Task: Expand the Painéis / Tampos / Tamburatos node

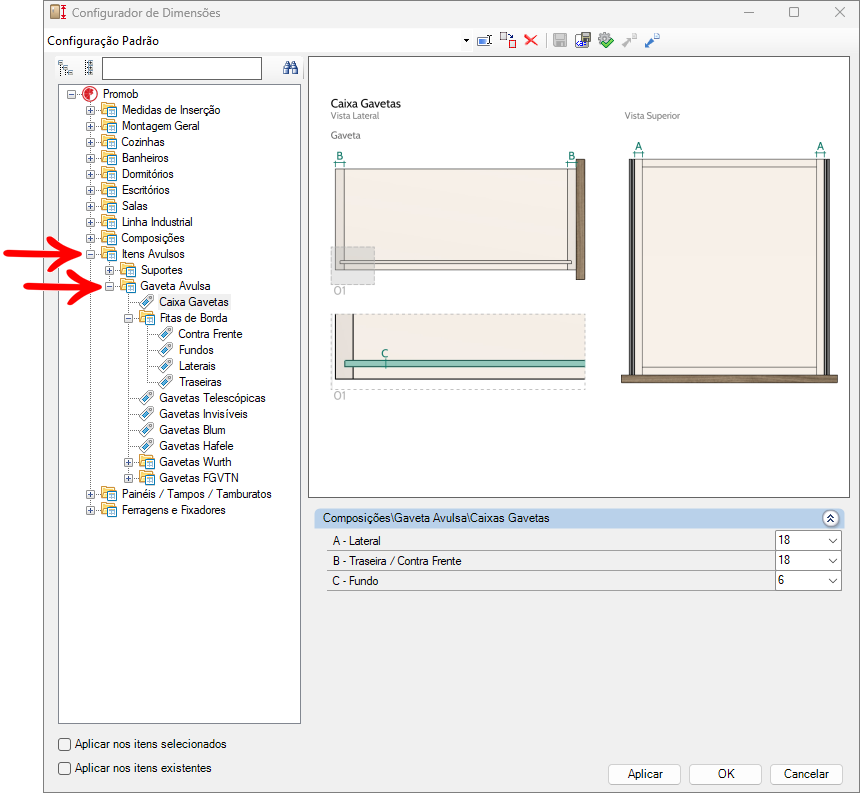Action: click(x=90, y=495)
